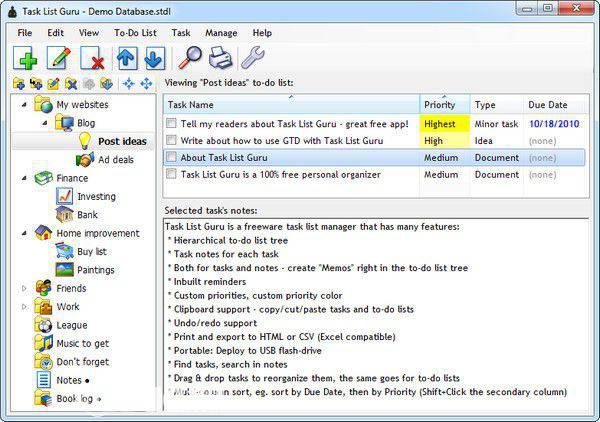Check 'Write about how to use GTD' task
Image resolution: width=600 pixels, height=422 pixels.
click(171, 140)
